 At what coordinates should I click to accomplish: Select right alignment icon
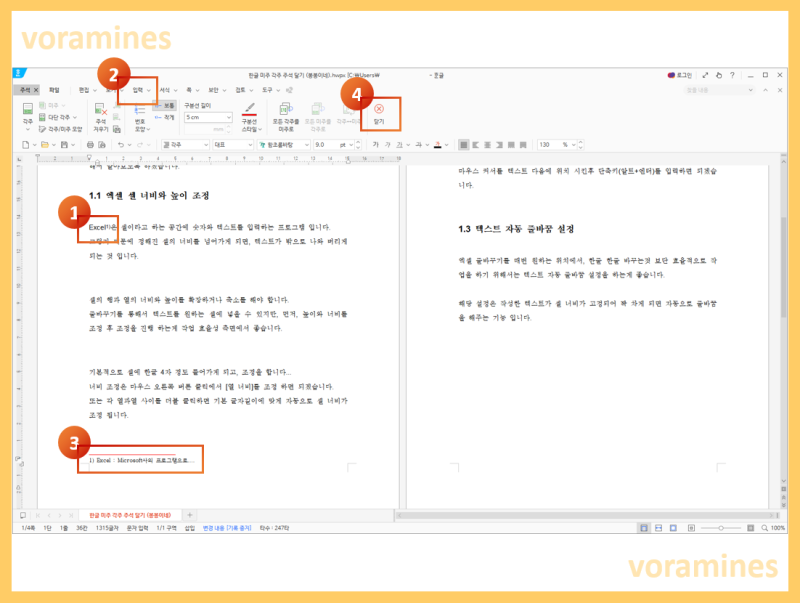tap(499, 145)
